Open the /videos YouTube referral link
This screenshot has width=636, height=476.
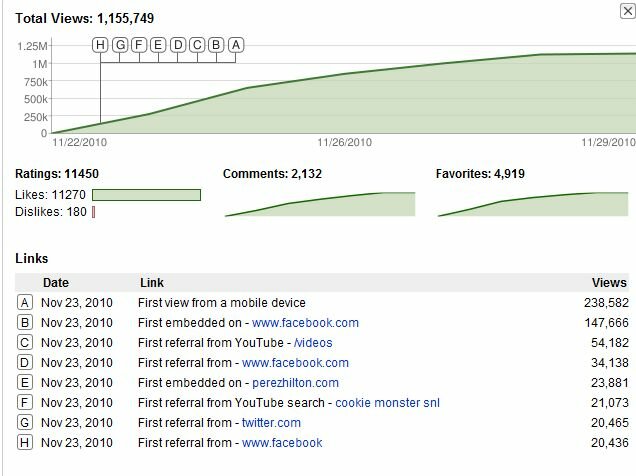point(313,343)
